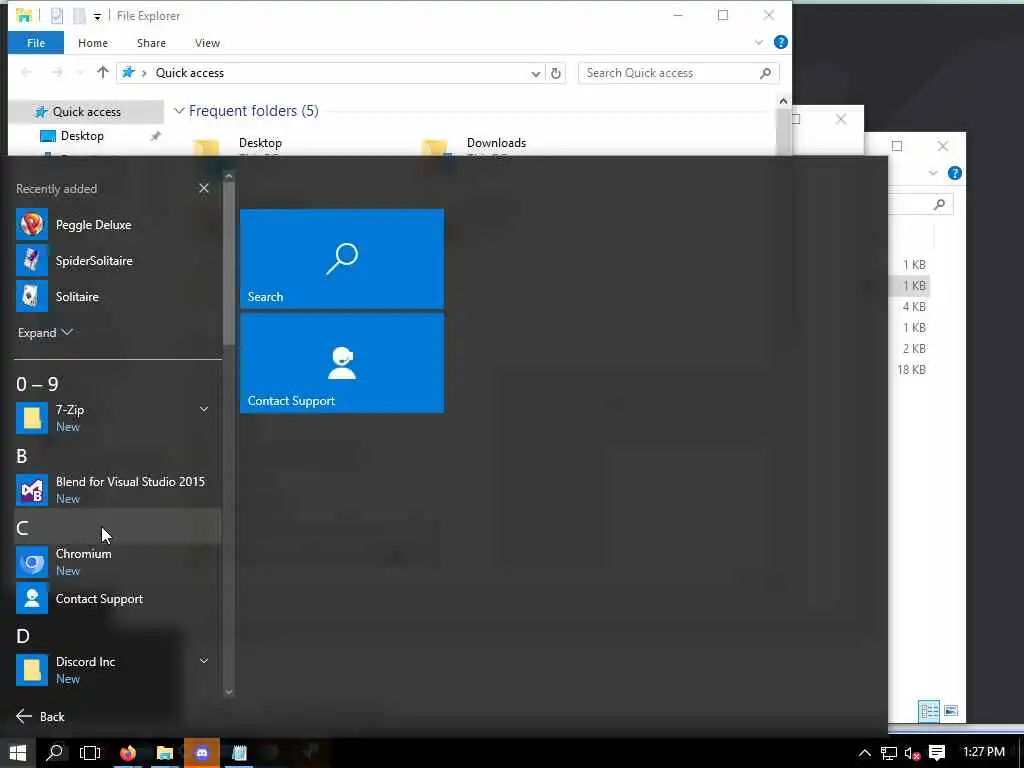Open address bar history dropdown
Viewport: 1024px width, 768px height.
(536, 73)
